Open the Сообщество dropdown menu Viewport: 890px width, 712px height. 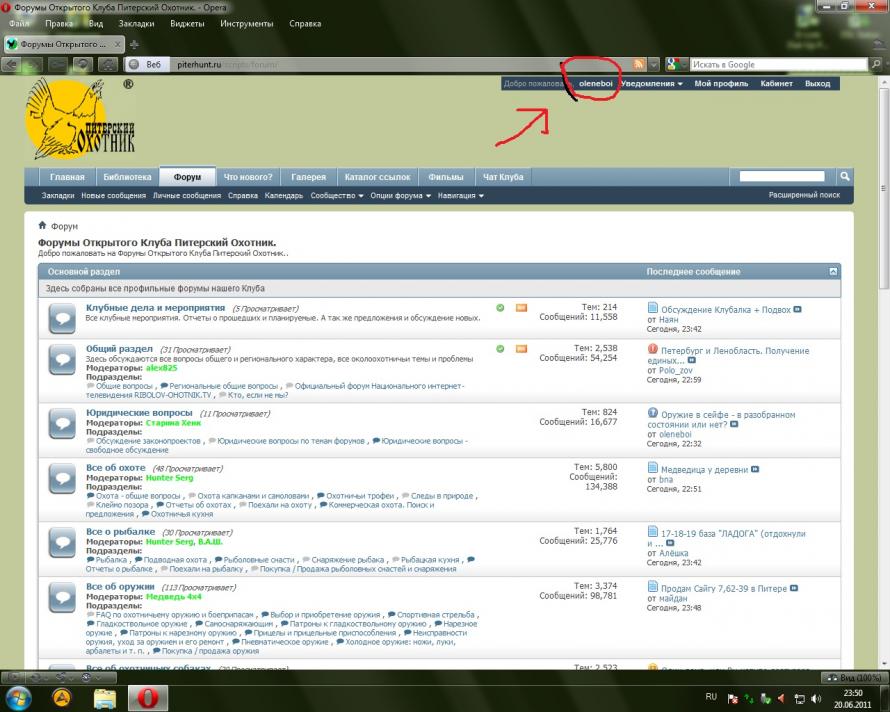(337, 196)
